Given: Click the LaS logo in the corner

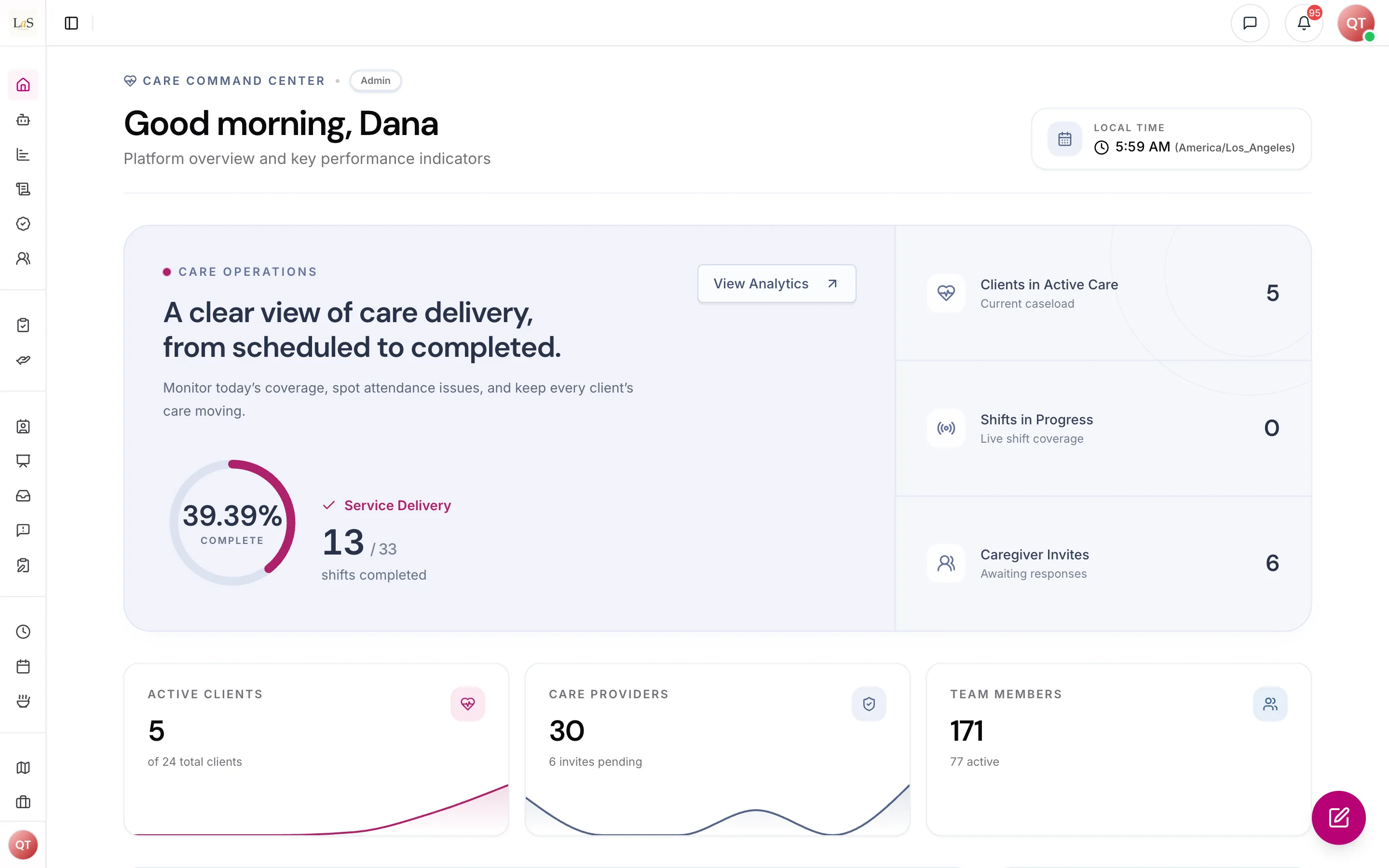Looking at the screenshot, I should click(x=23, y=23).
